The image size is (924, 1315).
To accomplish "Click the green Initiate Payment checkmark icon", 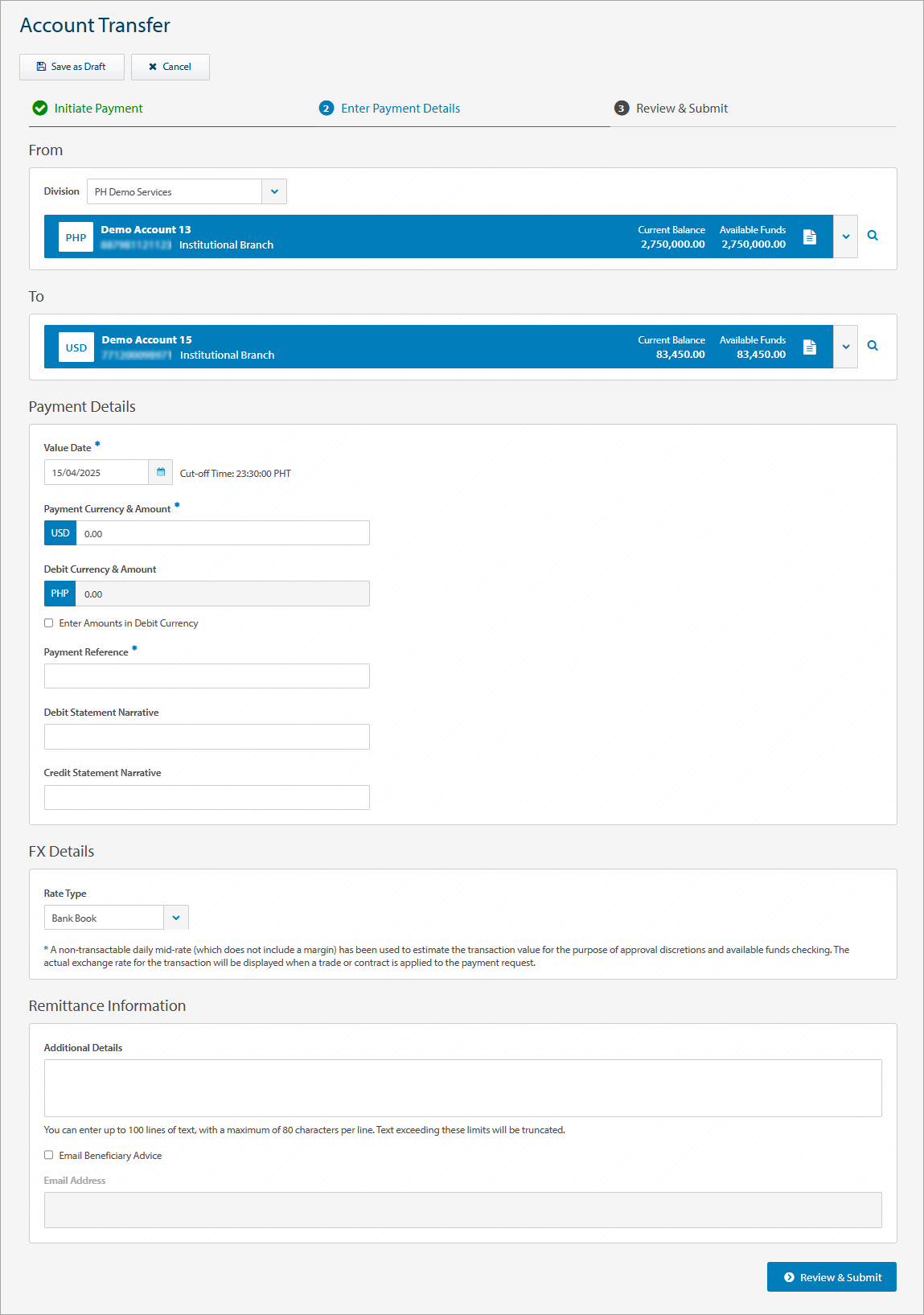I will click(x=39, y=108).
